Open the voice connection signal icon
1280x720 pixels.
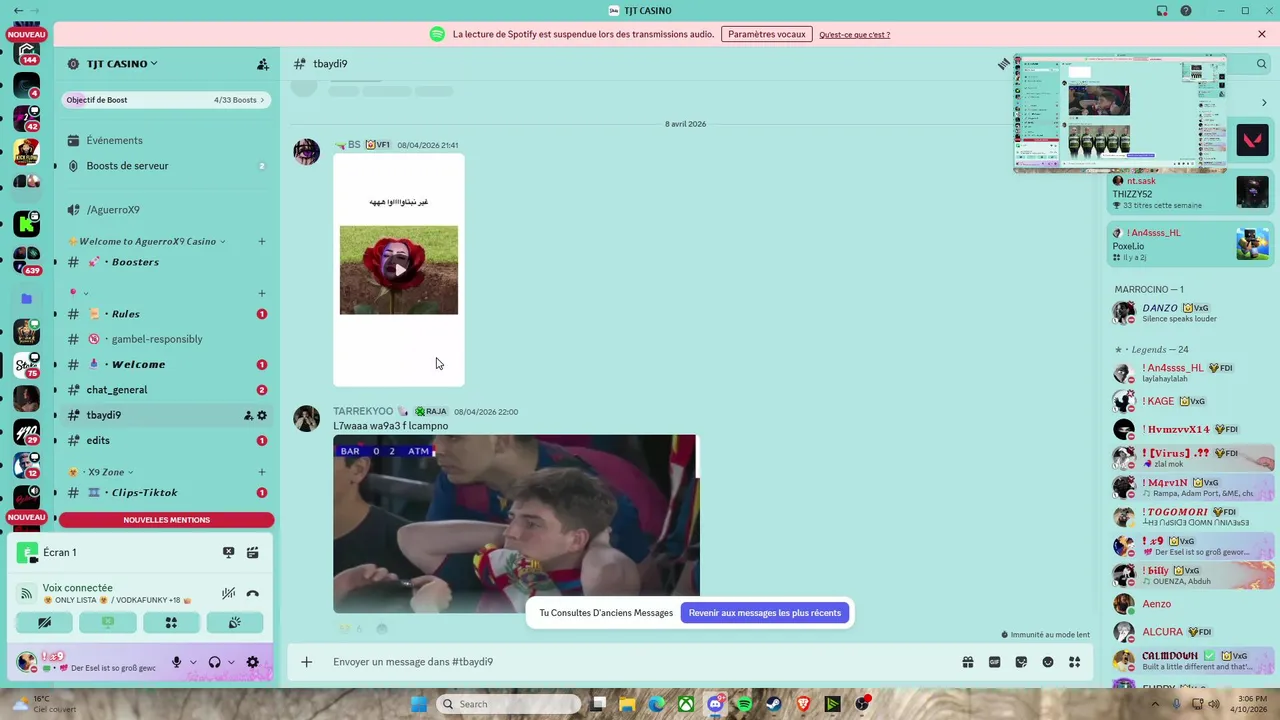pyautogui.click(x=27, y=593)
